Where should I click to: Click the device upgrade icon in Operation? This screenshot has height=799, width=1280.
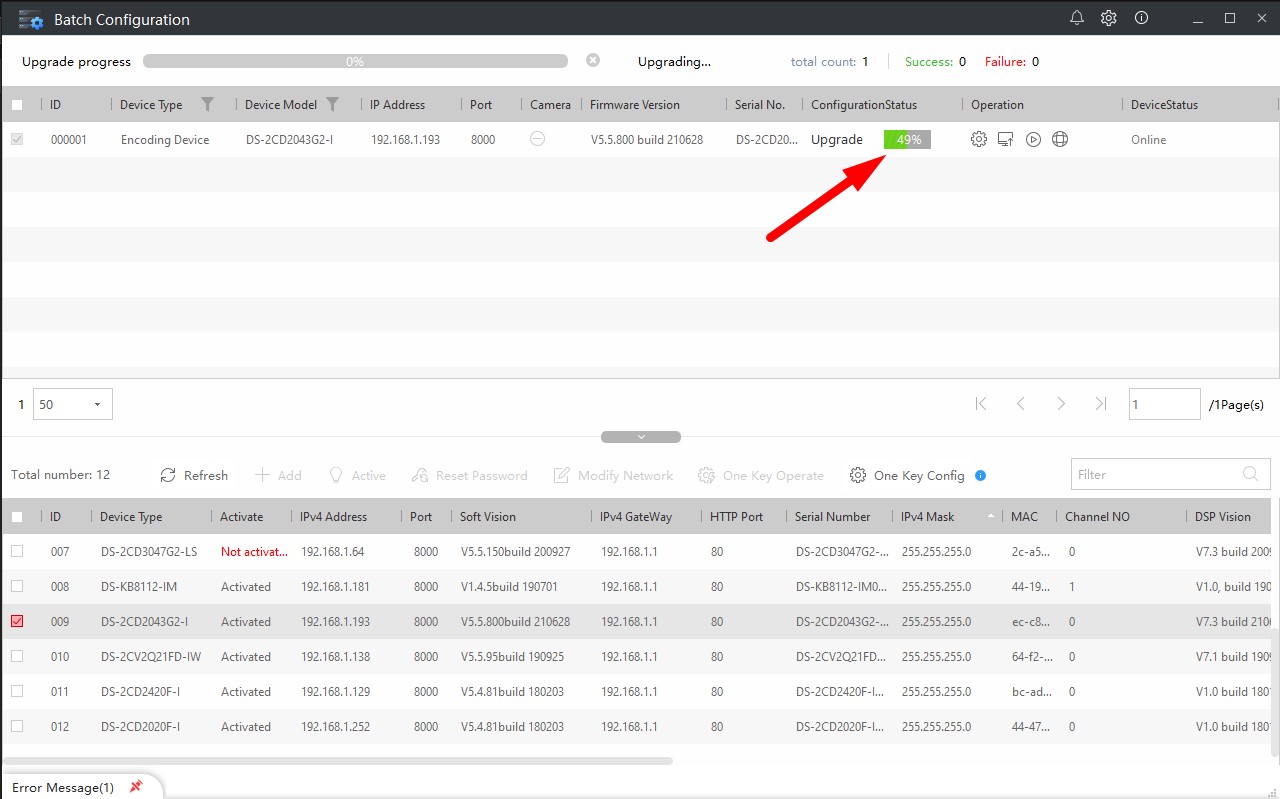tap(1006, 140)
